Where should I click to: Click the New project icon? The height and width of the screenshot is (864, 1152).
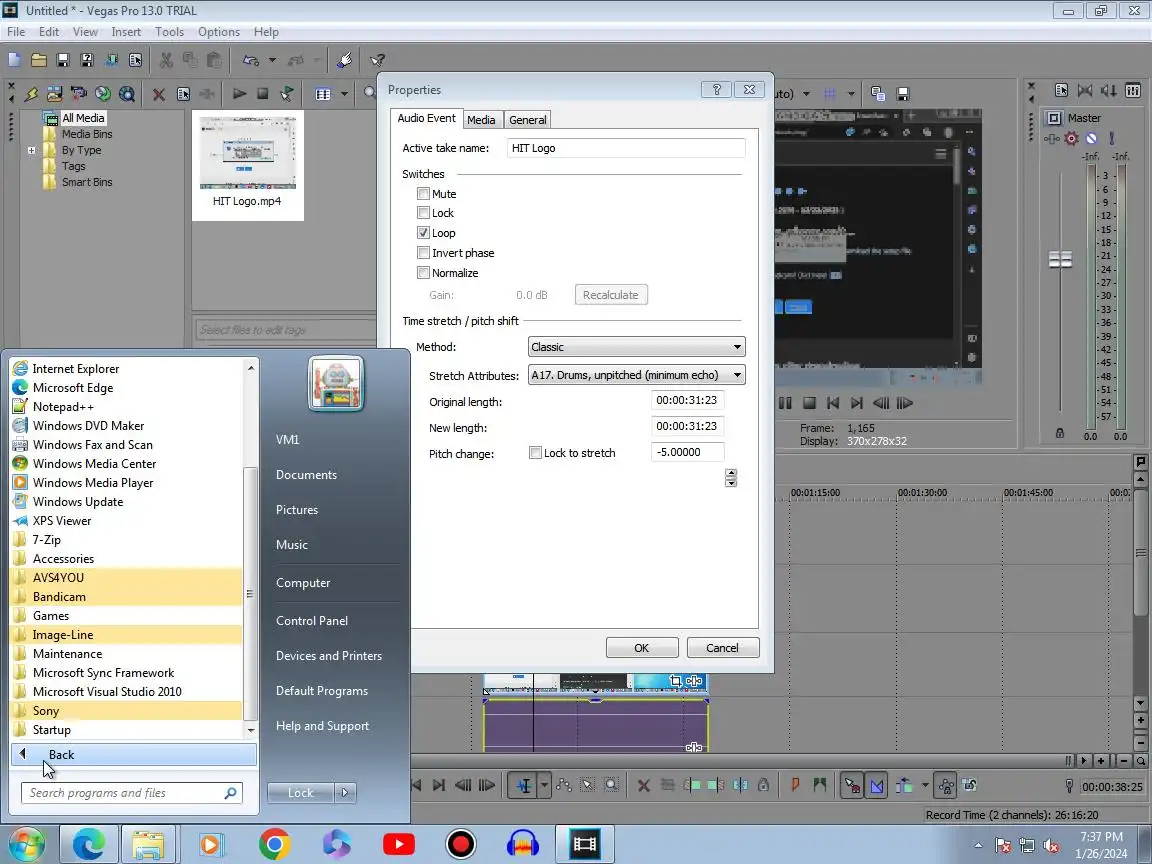tap(14, 60)
